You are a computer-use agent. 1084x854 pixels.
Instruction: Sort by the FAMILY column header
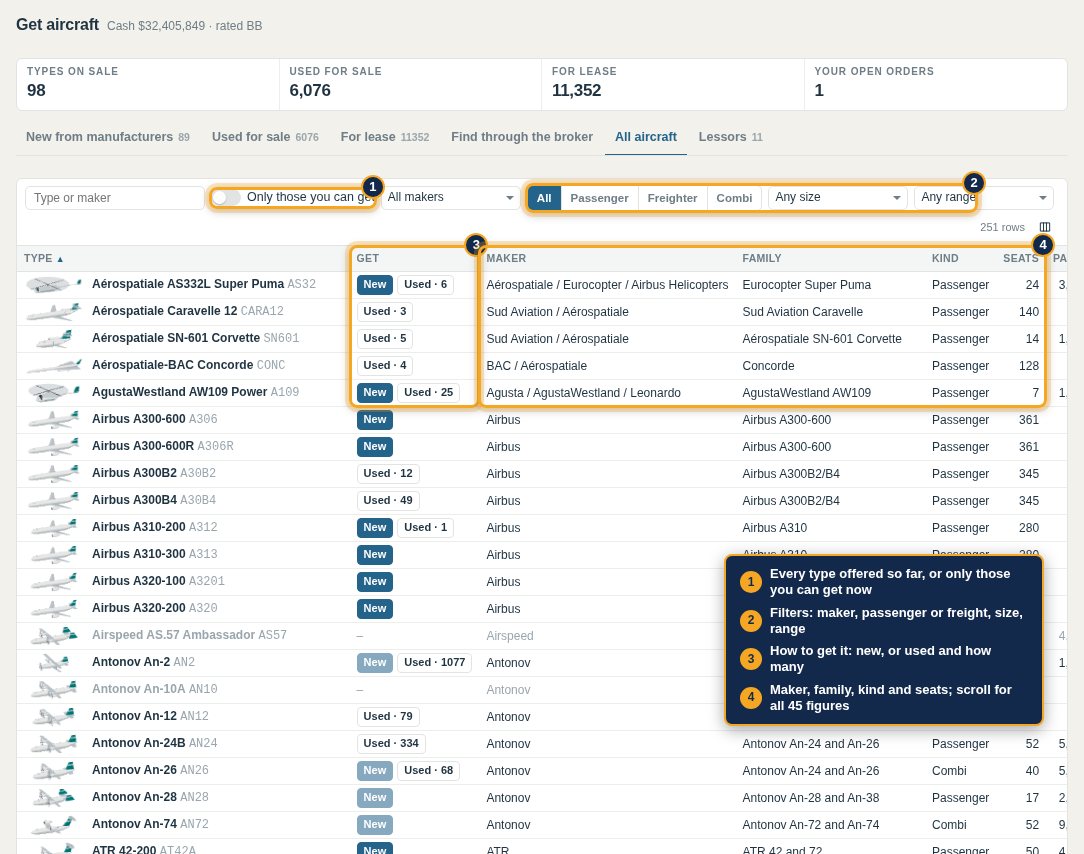[762, 258]
